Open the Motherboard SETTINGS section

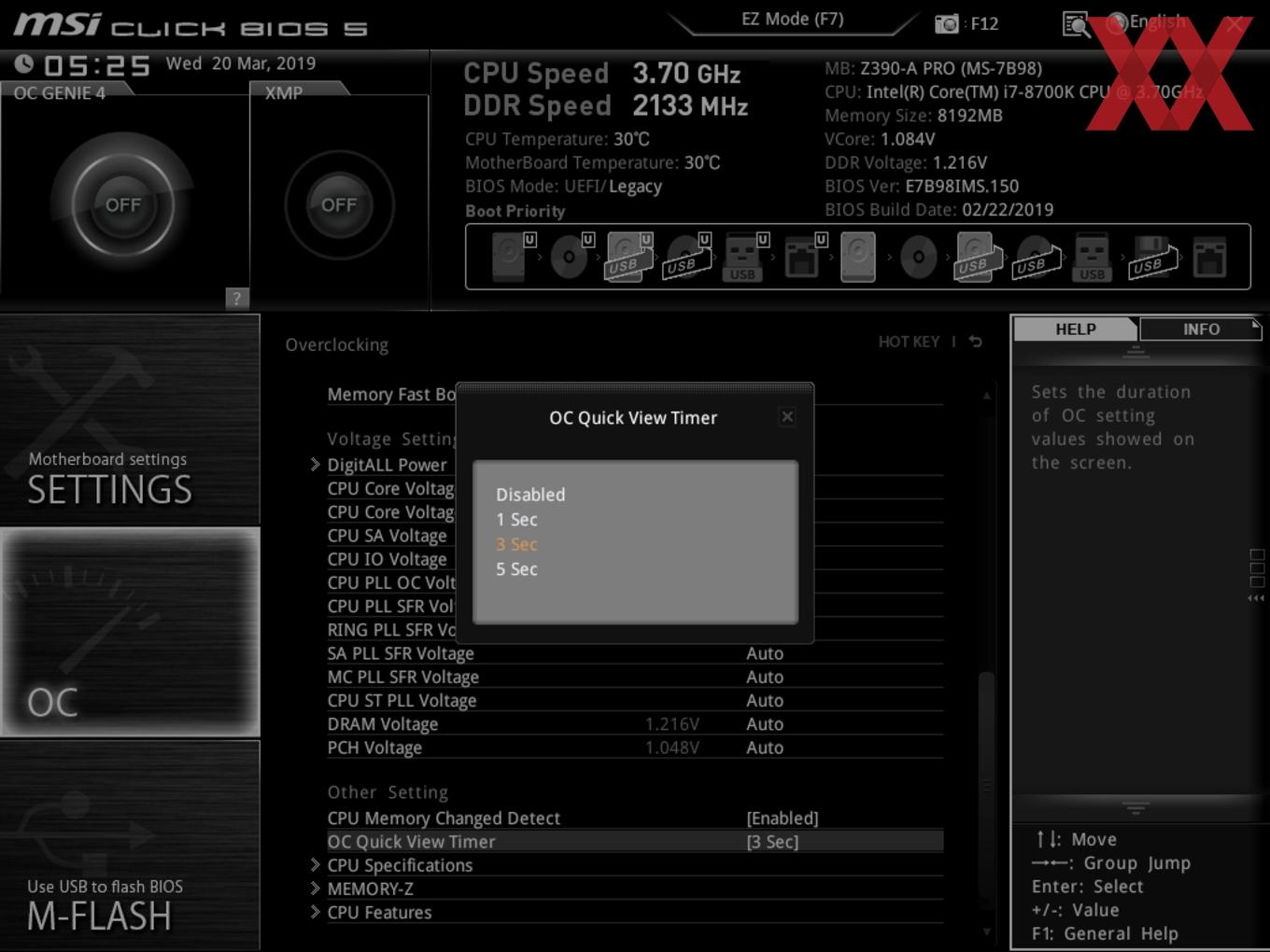130,420
